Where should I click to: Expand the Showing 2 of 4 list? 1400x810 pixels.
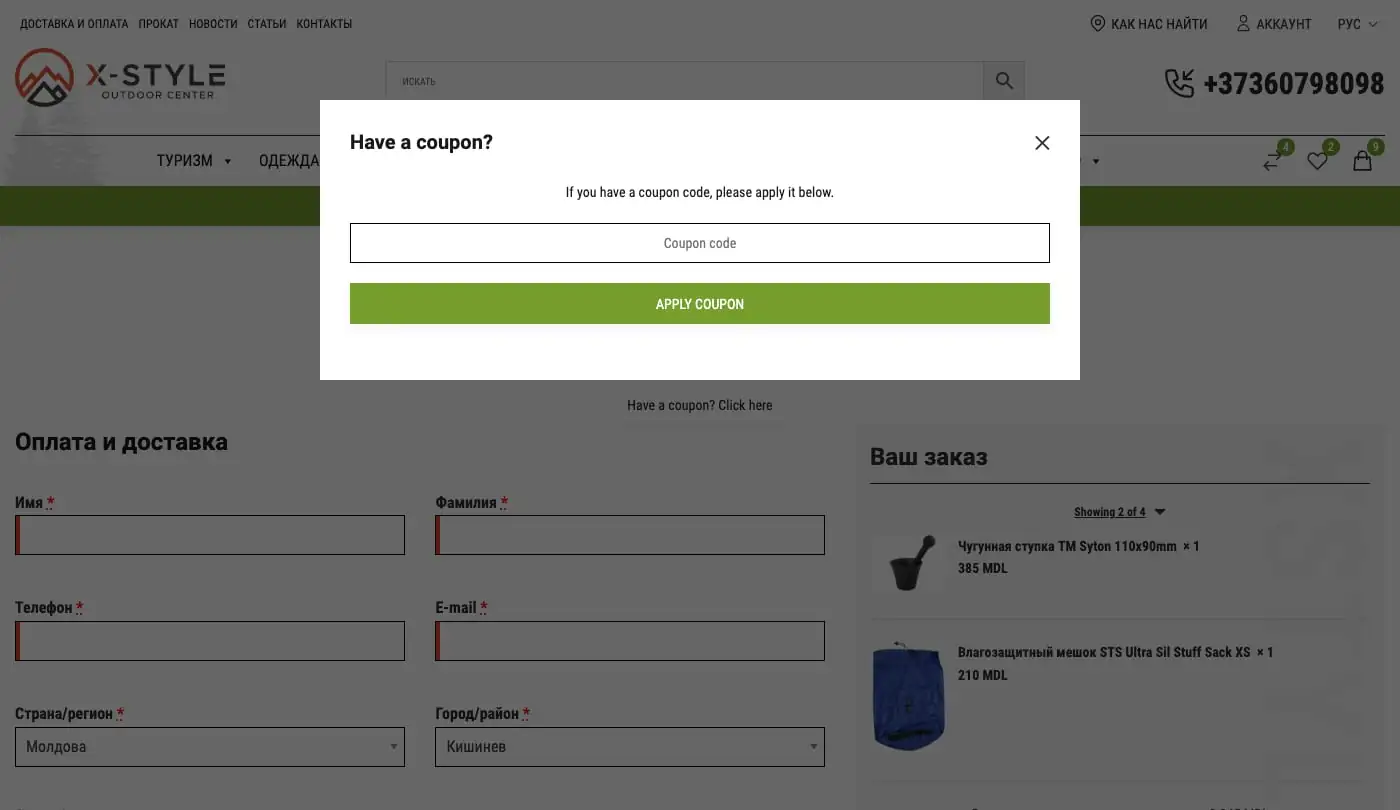tap(1119, 512)
